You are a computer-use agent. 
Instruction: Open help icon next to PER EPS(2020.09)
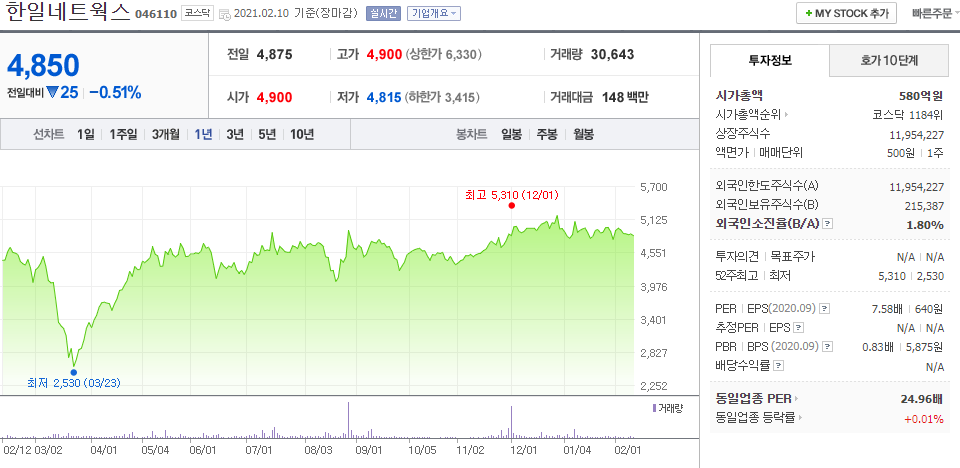[825, 309]
